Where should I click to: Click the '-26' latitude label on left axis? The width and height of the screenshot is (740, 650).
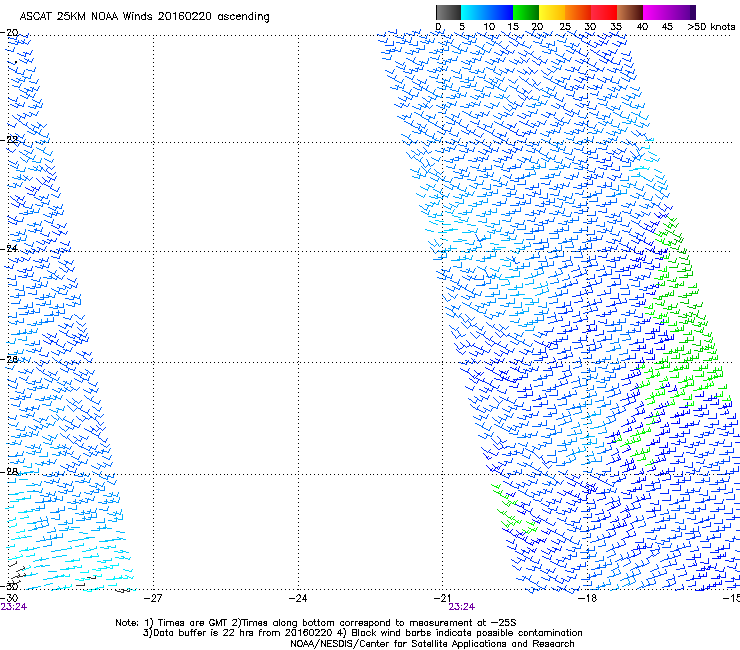coord(9,359)
